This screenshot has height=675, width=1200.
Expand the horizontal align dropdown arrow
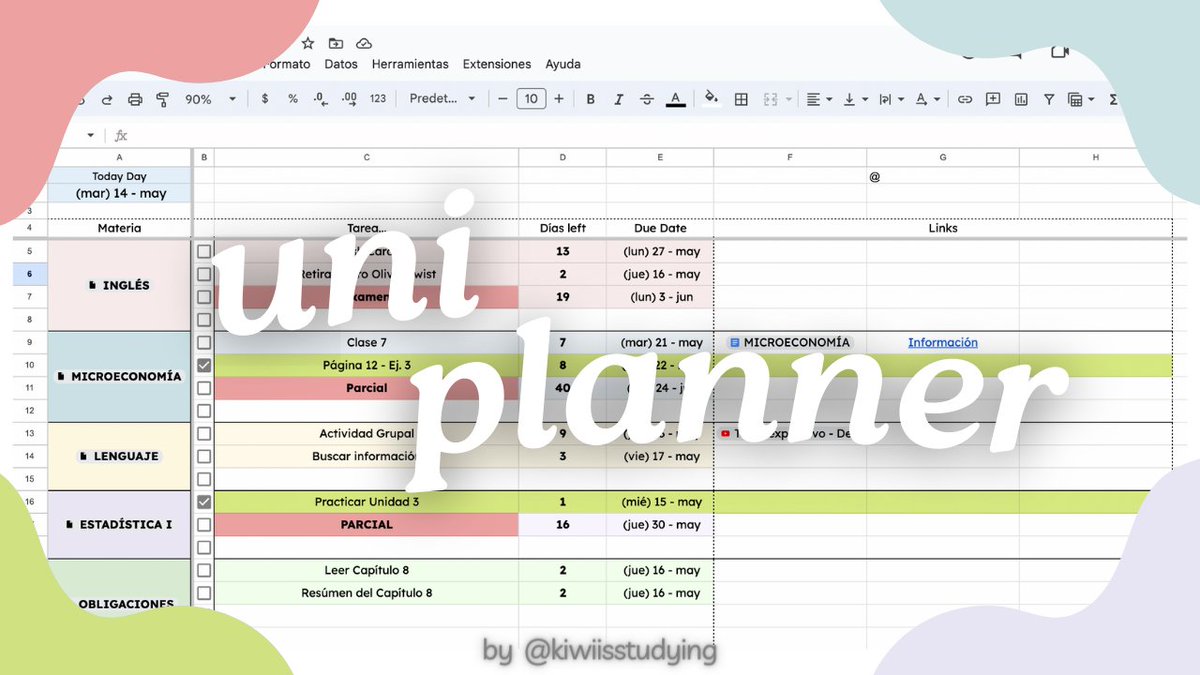830,99
